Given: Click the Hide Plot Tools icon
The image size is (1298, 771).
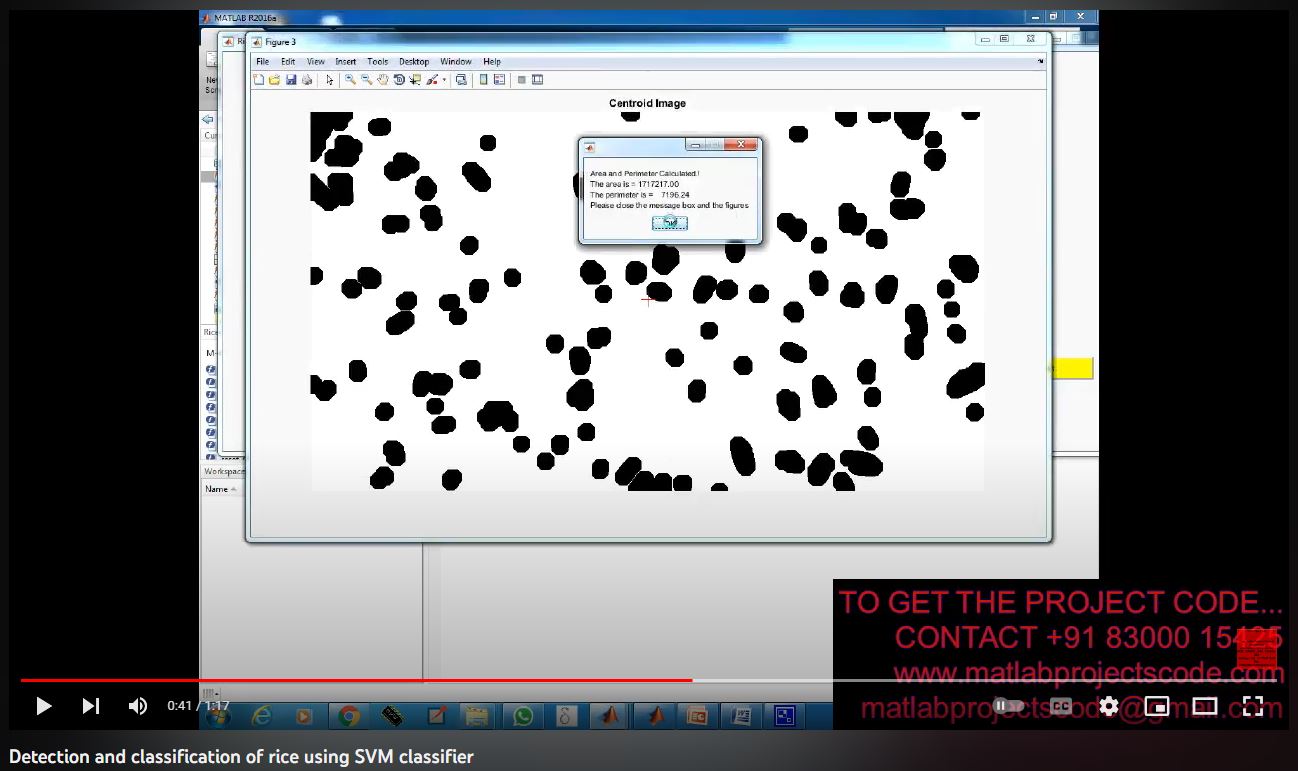Looking at the screenshot, I should click(522, 80).
